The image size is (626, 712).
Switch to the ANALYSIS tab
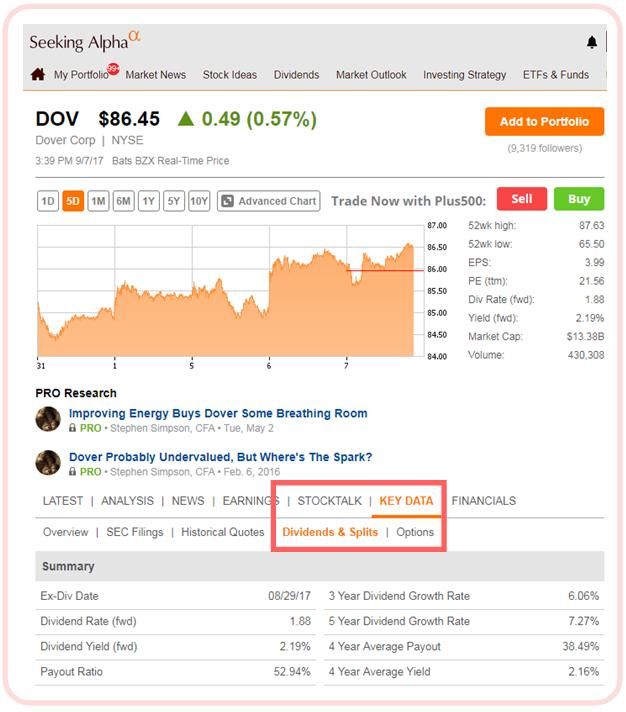[x=127, y=500]
